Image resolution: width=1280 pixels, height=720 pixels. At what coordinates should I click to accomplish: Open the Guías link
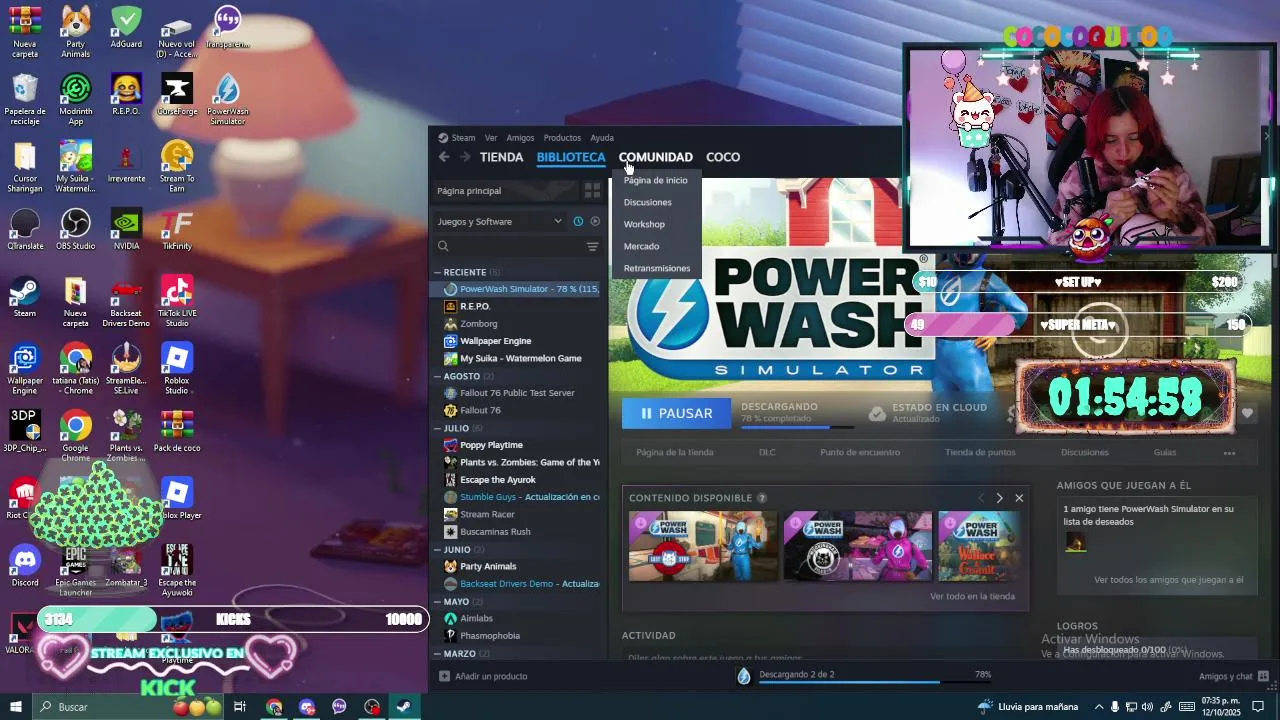(x=1165, y=452)
